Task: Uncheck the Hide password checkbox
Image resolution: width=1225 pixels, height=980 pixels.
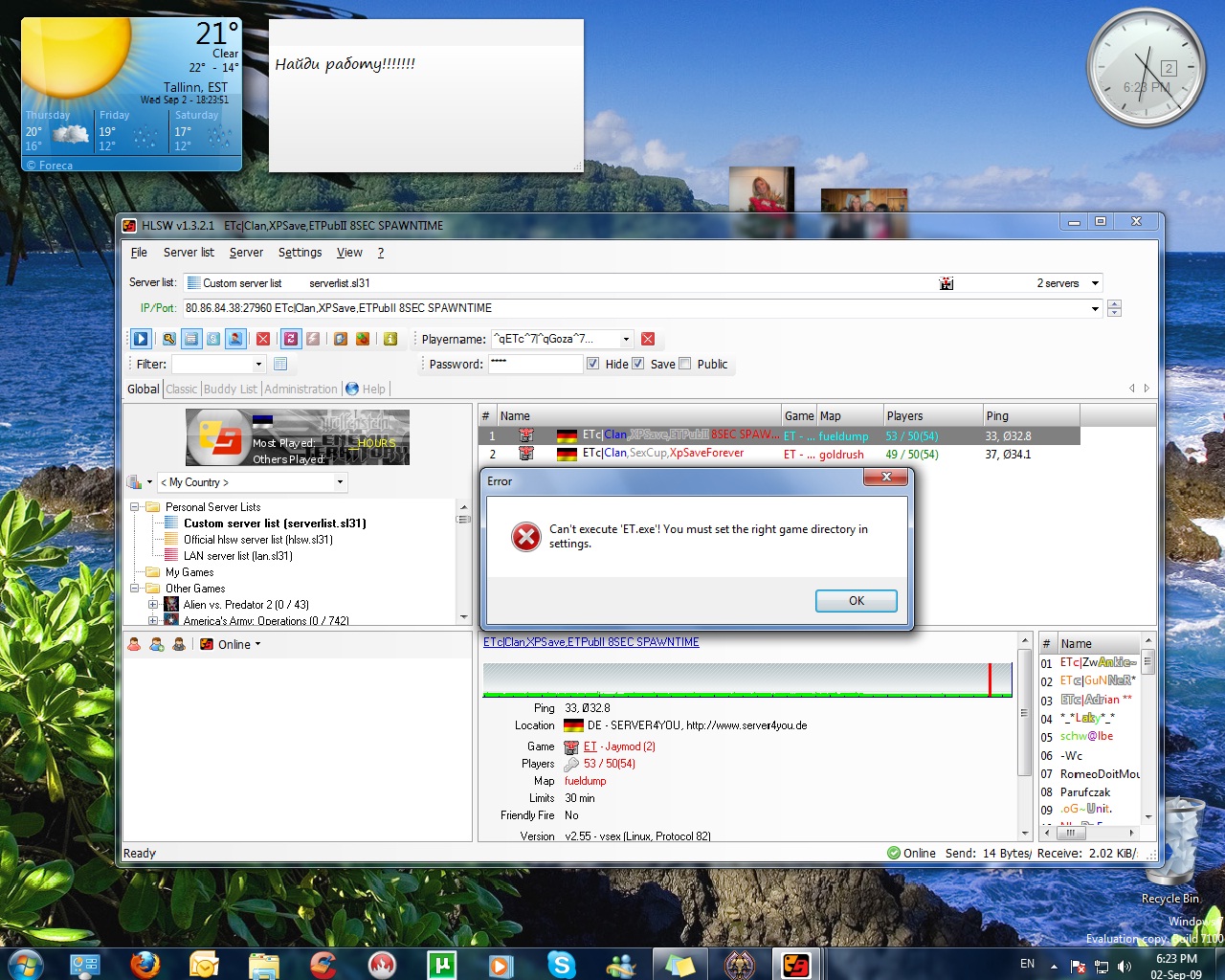Action: [593, 364]
